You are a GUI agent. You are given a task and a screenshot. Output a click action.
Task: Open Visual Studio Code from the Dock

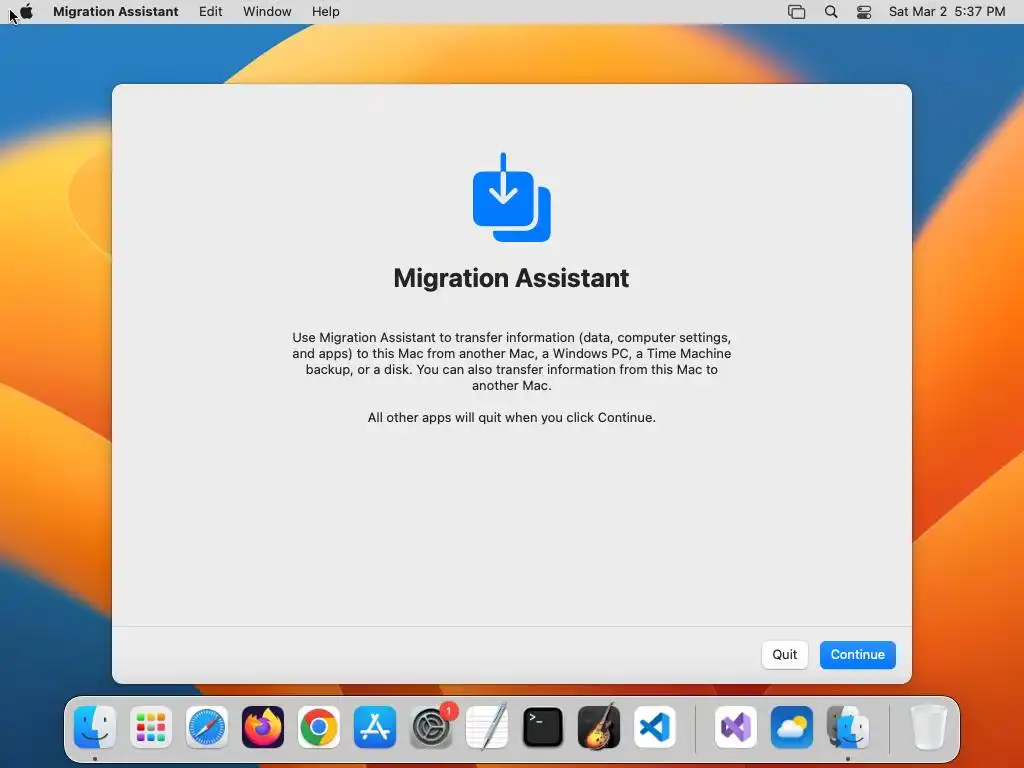(x=655, y=727)
